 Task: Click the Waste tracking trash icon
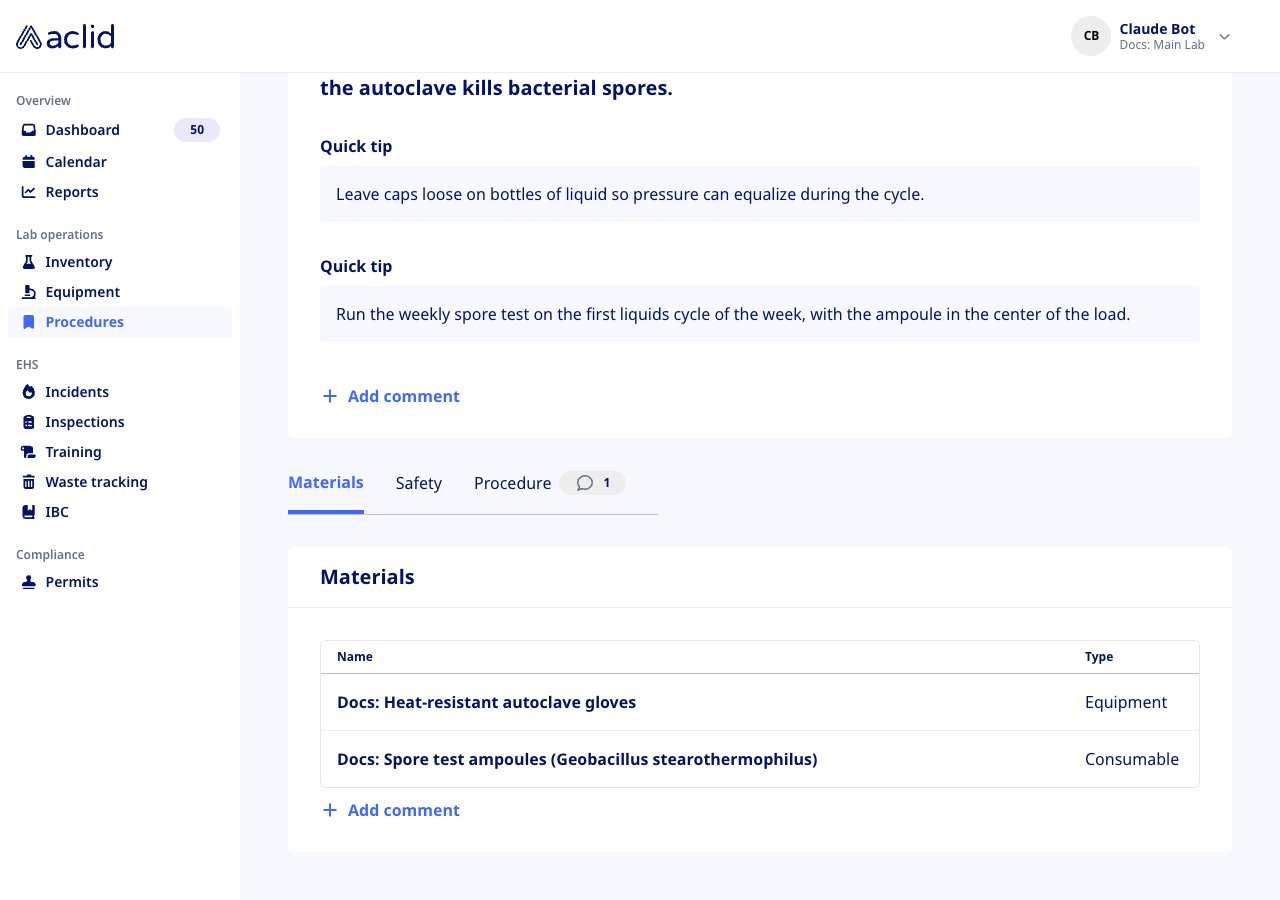(29, 482)
